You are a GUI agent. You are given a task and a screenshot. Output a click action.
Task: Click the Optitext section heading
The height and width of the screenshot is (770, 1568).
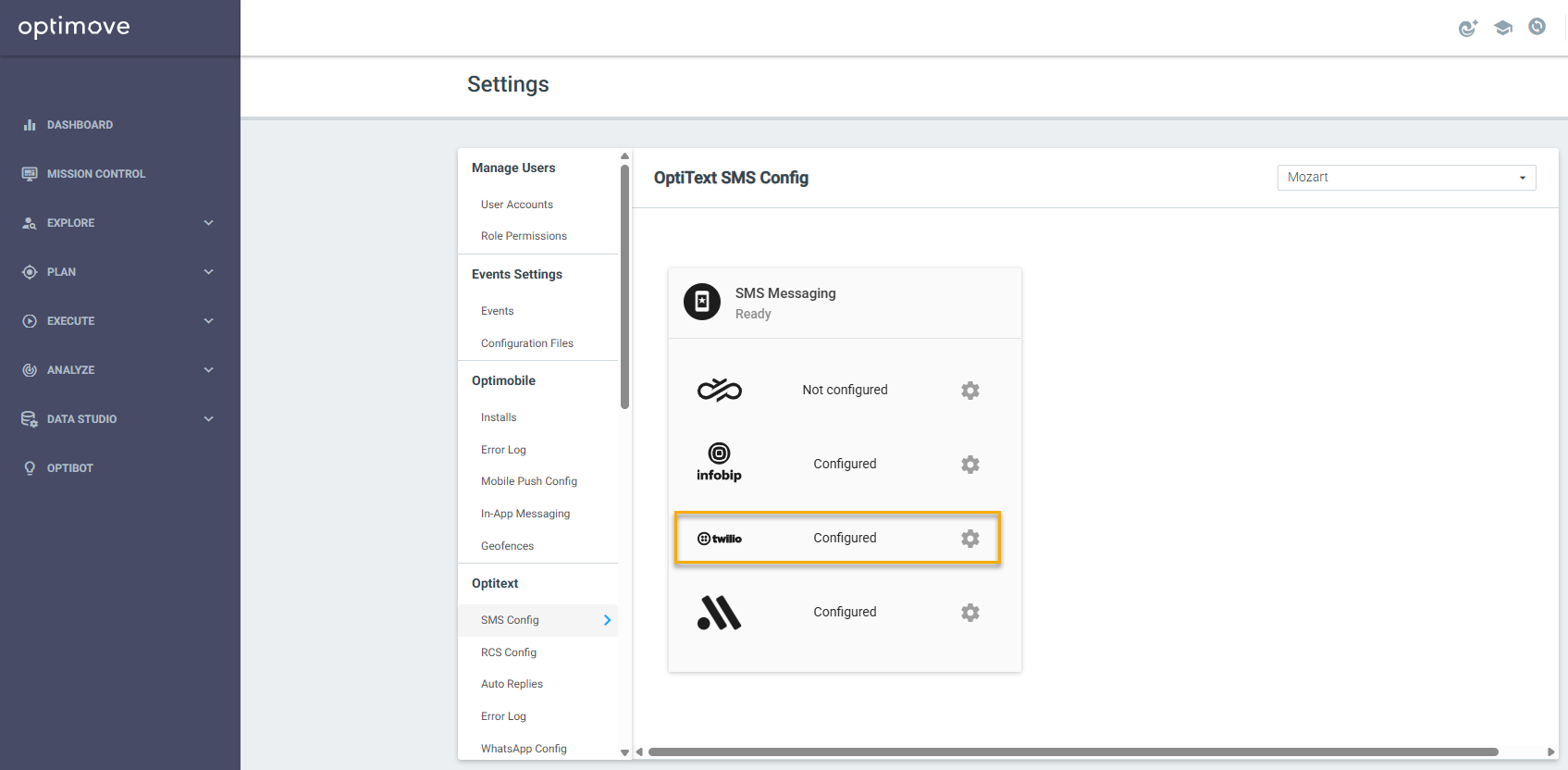[x=495, y=583]
